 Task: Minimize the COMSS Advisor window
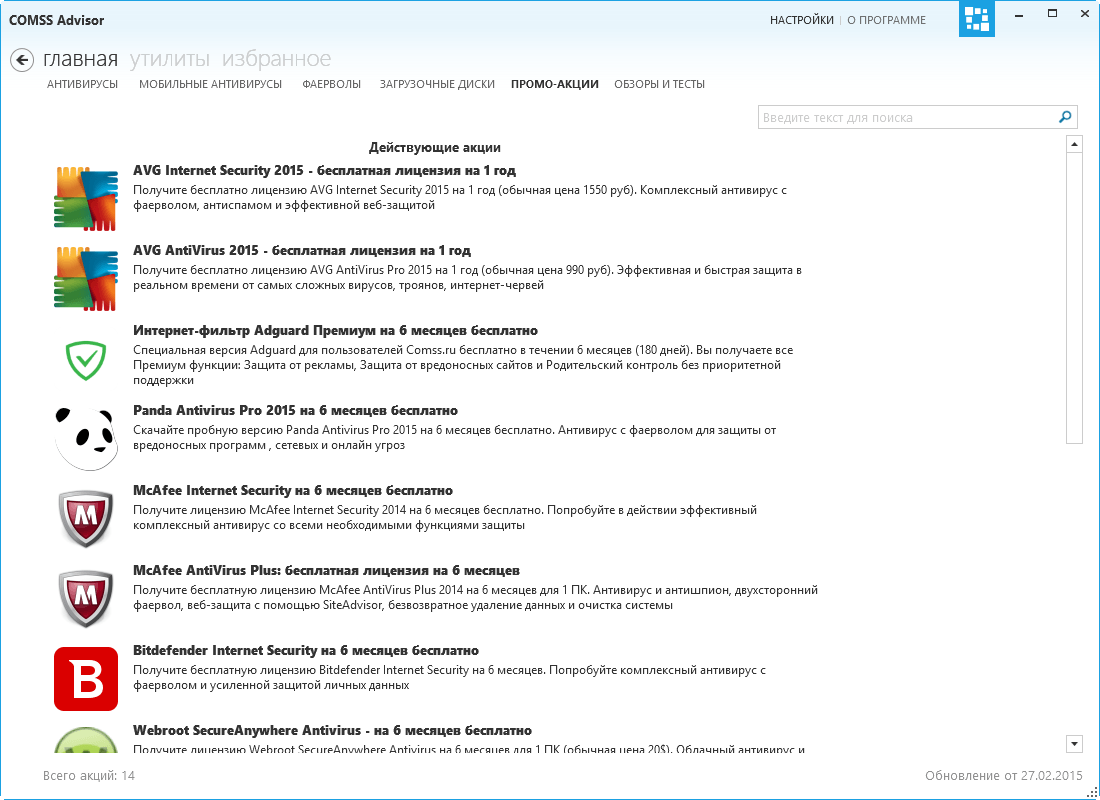(1019, 14)
